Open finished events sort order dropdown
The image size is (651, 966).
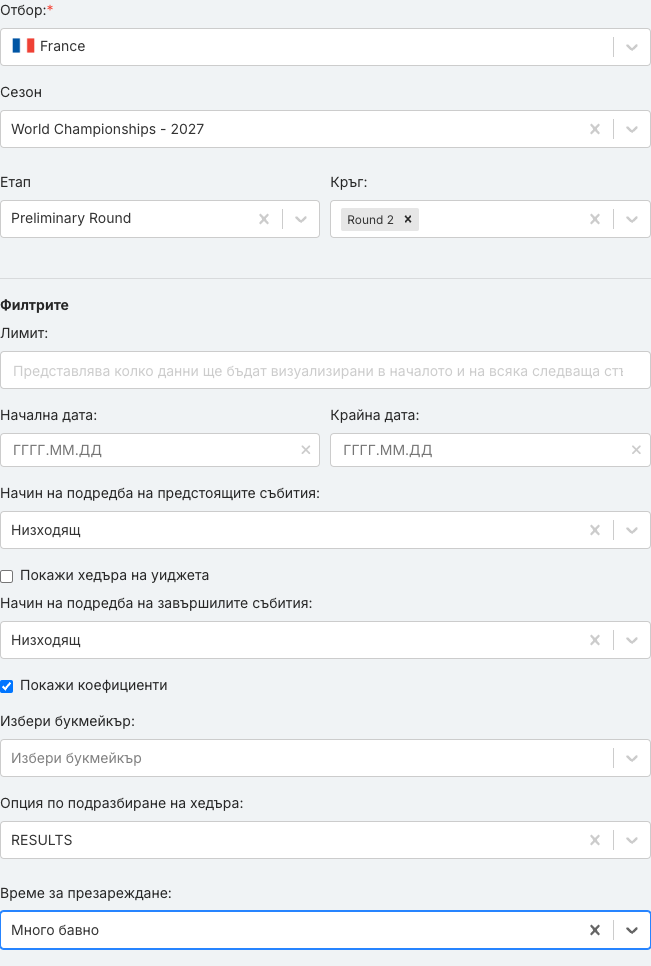[631, 640]
